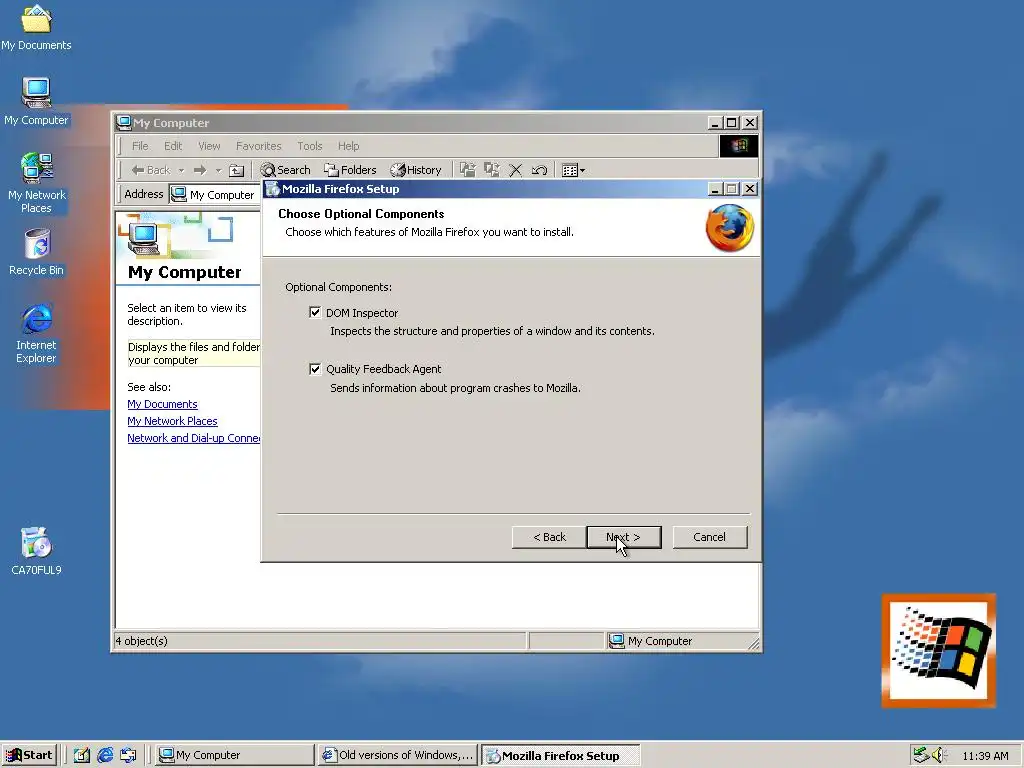1024x768 pixels.
Task: Open the Help menu in My Computer
Action: click(348, 146)
